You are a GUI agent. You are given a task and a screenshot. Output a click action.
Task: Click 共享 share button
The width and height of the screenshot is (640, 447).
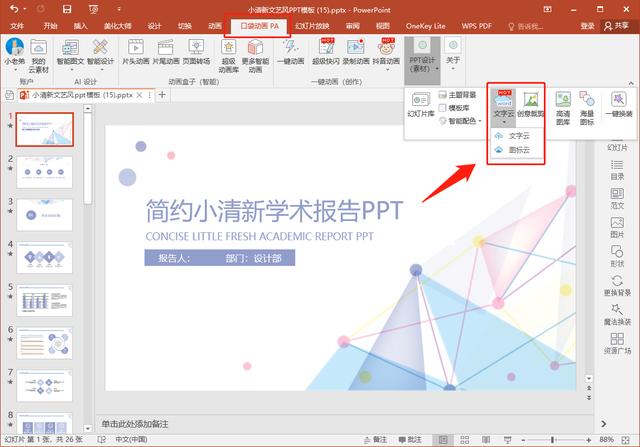click(x=617, y=26)
